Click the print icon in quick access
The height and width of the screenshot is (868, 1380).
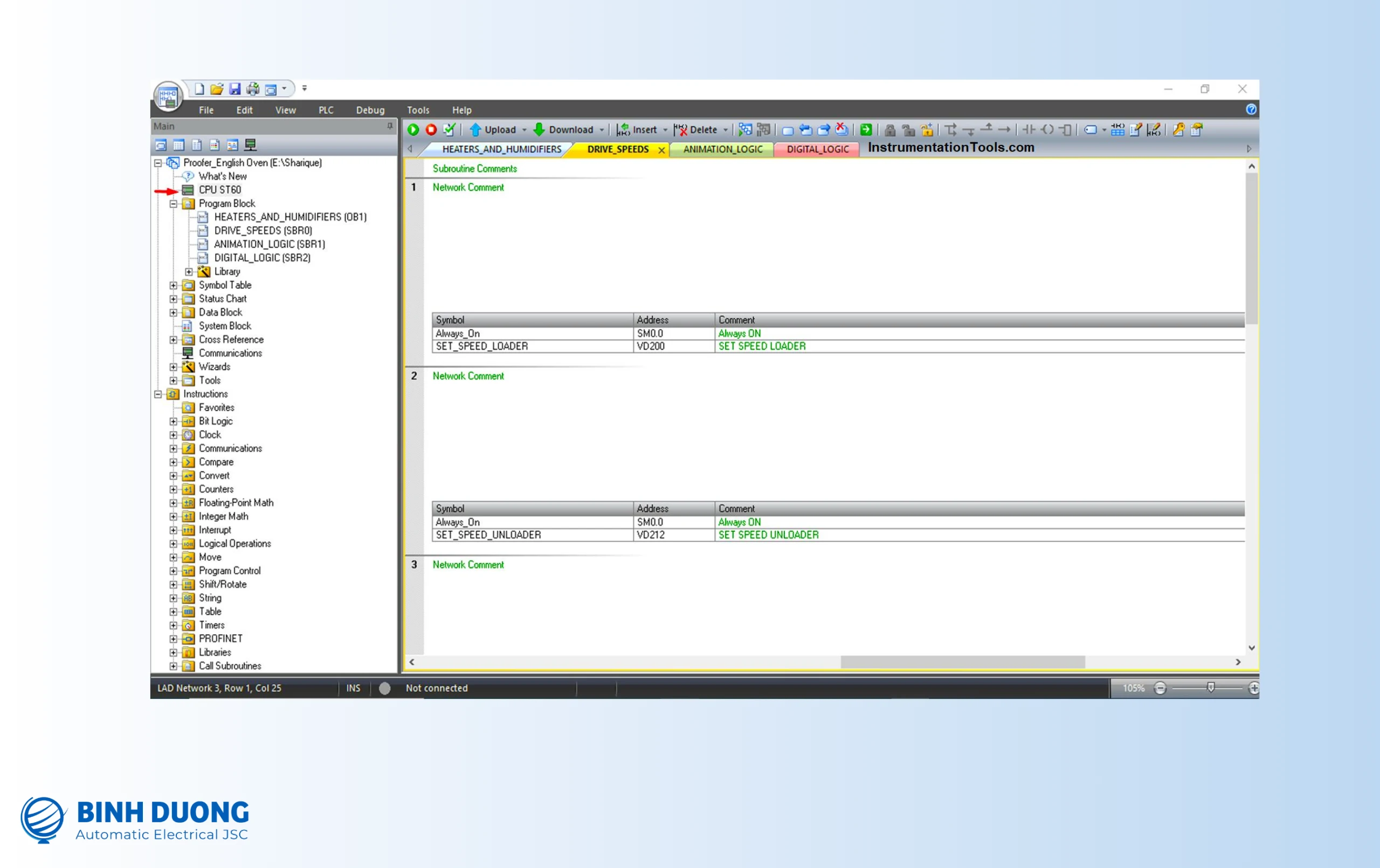(x=253, y=89)
